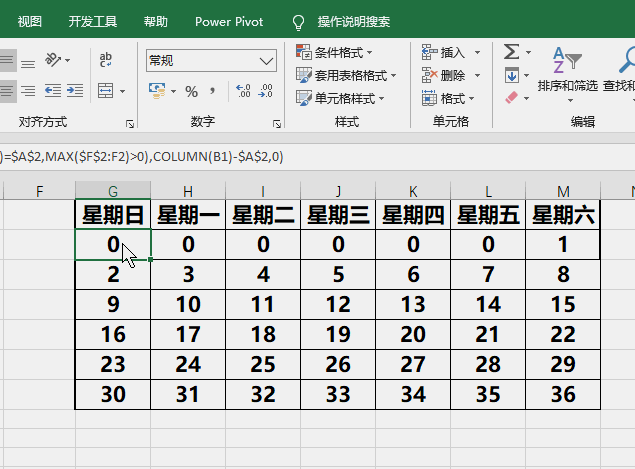
Task: Click Fill down arrow icon
Action: tap(511, 75)
